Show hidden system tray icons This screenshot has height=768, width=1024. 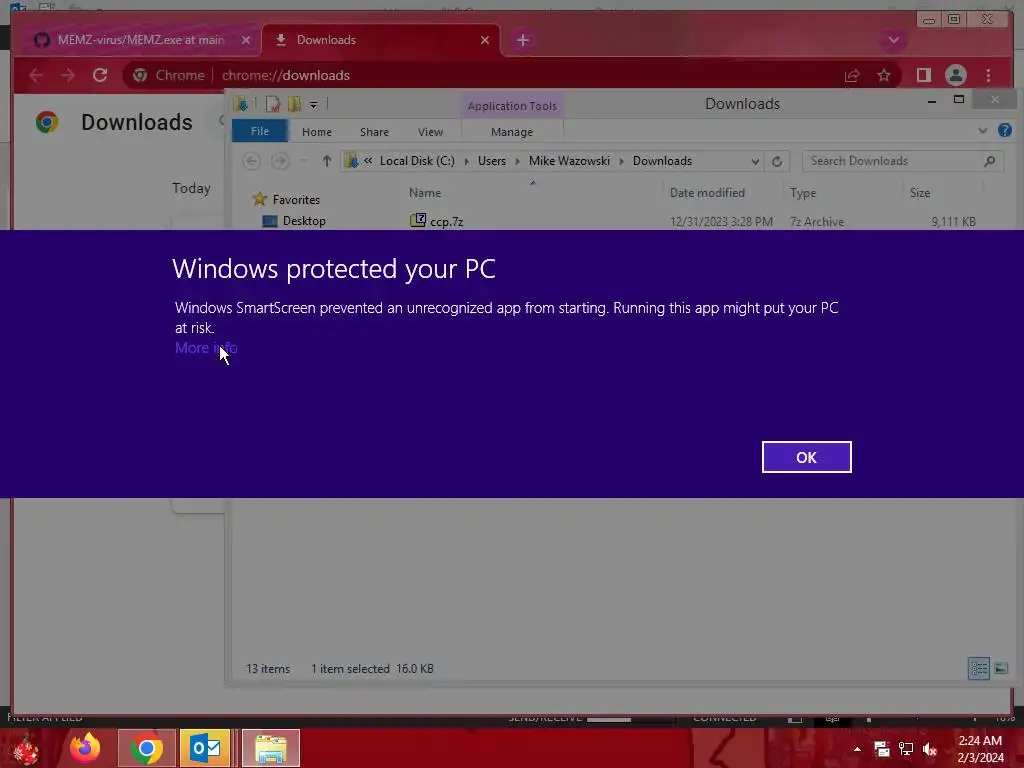(x=857, y=749)
